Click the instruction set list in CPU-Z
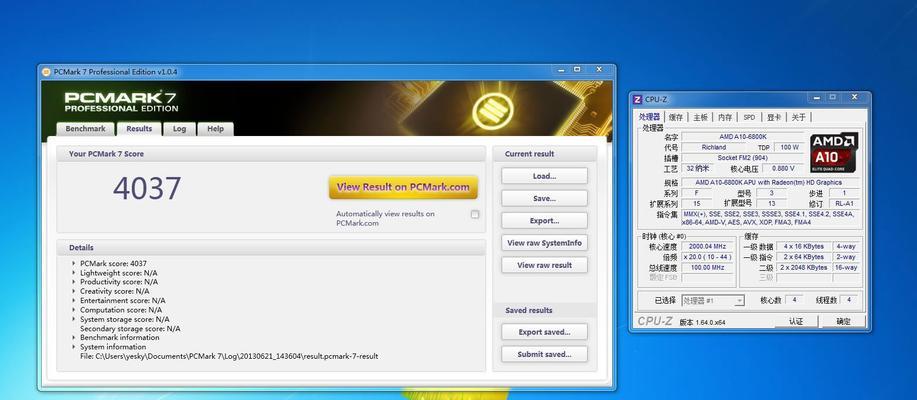 (771, 218)
